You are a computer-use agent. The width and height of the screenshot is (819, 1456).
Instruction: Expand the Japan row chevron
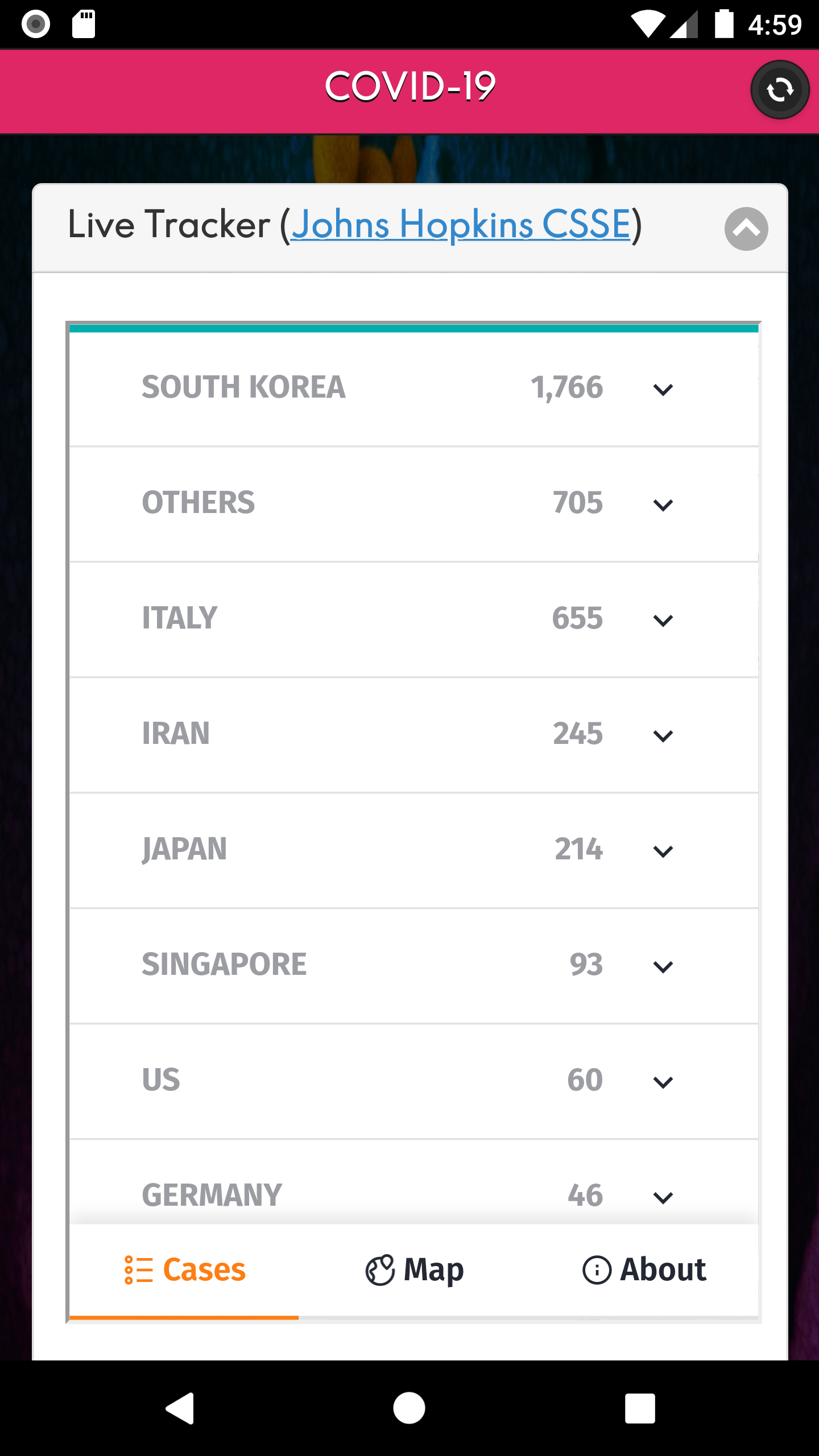point(663,851)
